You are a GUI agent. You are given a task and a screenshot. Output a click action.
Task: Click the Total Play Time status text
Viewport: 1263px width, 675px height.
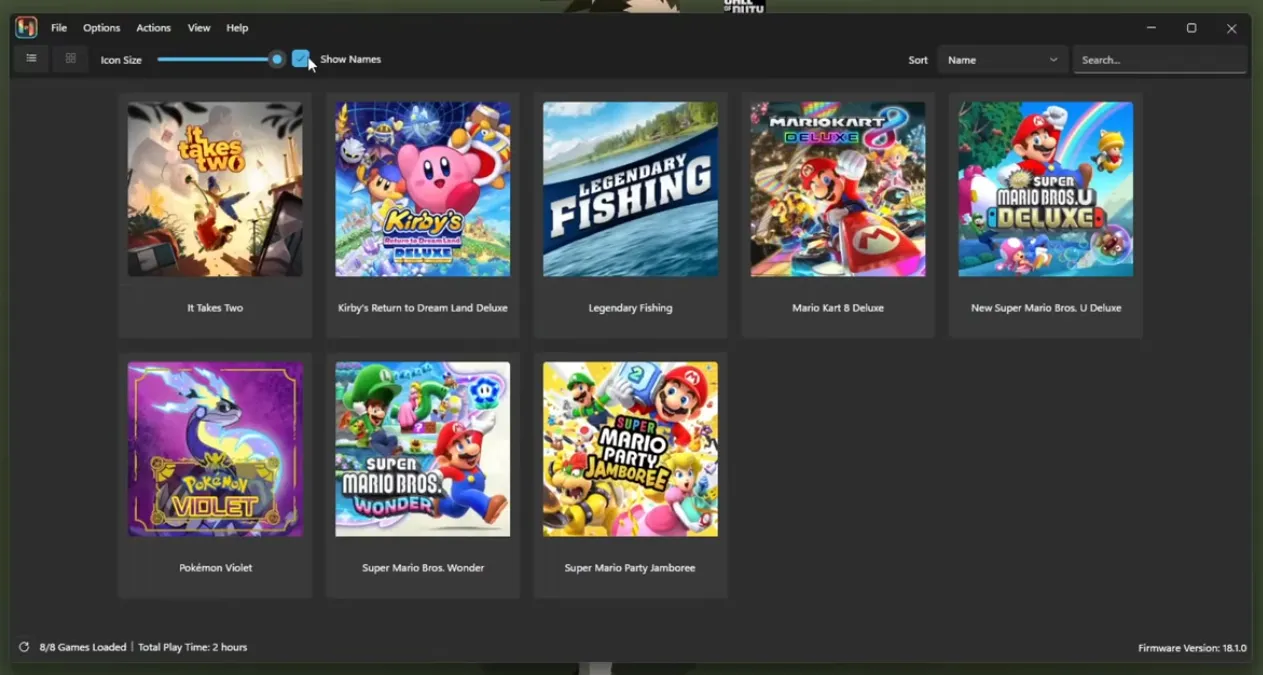point(194,646)
